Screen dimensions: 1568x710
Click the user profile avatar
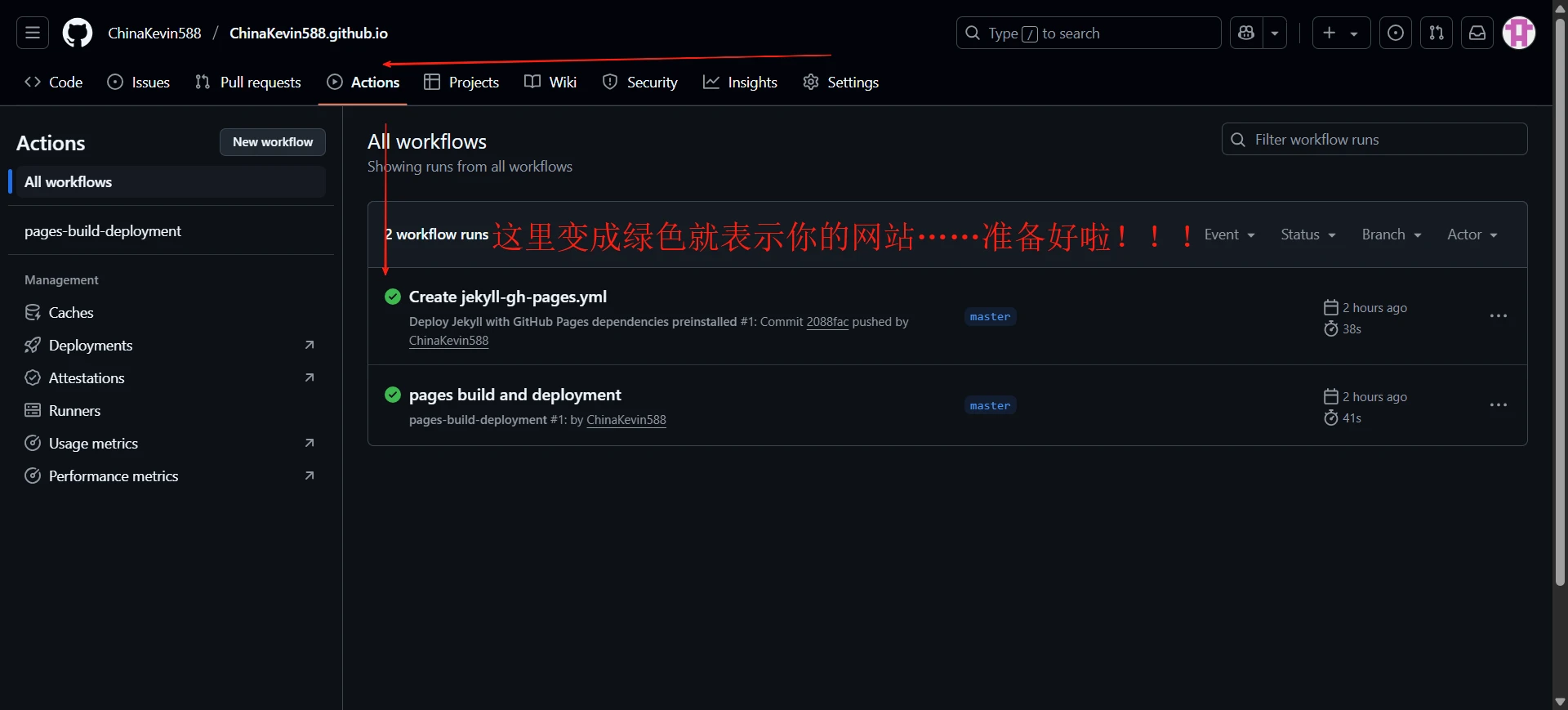pos(1519,33)
